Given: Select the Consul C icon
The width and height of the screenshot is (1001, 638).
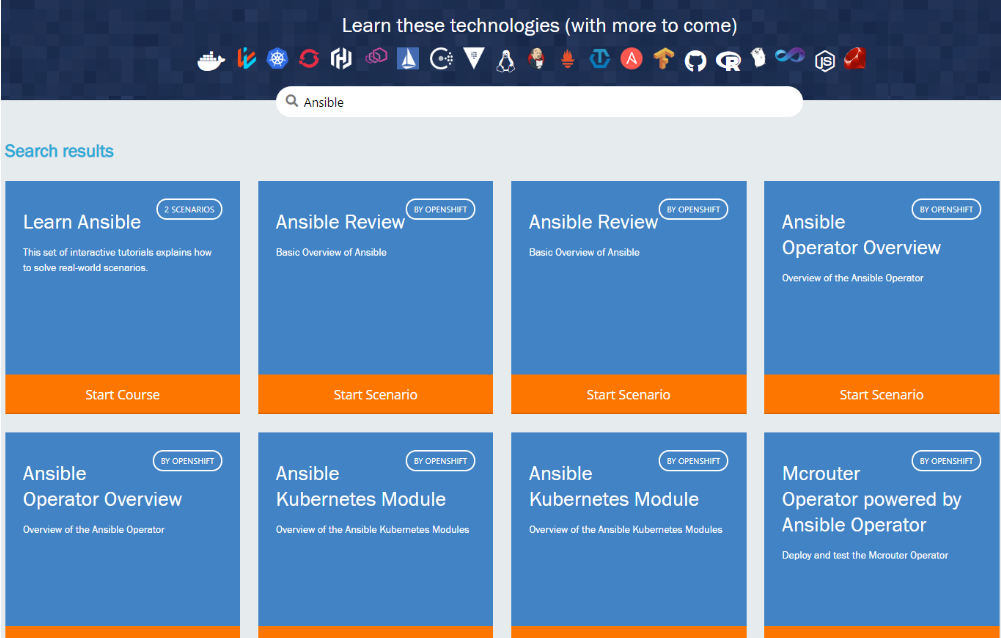Looking at the screenshot, I should (x=441, y=59).
